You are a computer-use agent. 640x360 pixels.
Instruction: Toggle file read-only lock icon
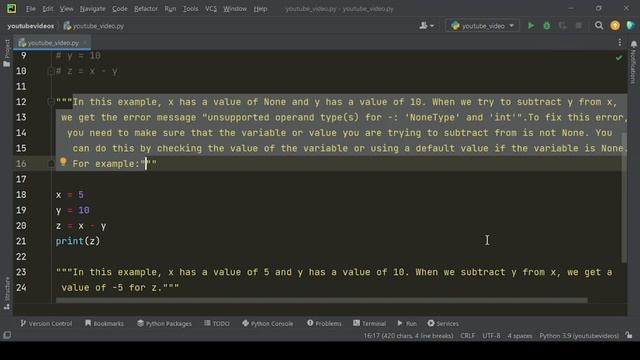click(x=629, y=336)
